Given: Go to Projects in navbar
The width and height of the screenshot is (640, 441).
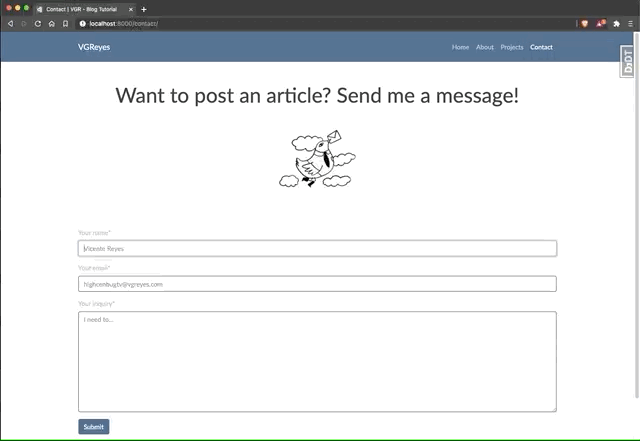Looking at the screenshot, I should pyautogui.click(x=512, y=47).
